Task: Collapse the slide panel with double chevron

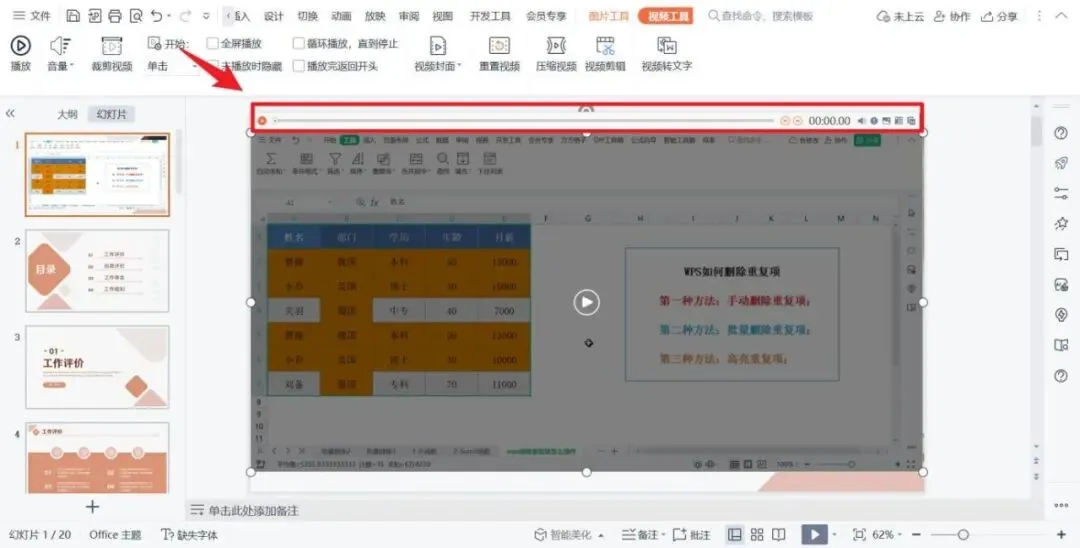Action: click(x=10, y=114)
